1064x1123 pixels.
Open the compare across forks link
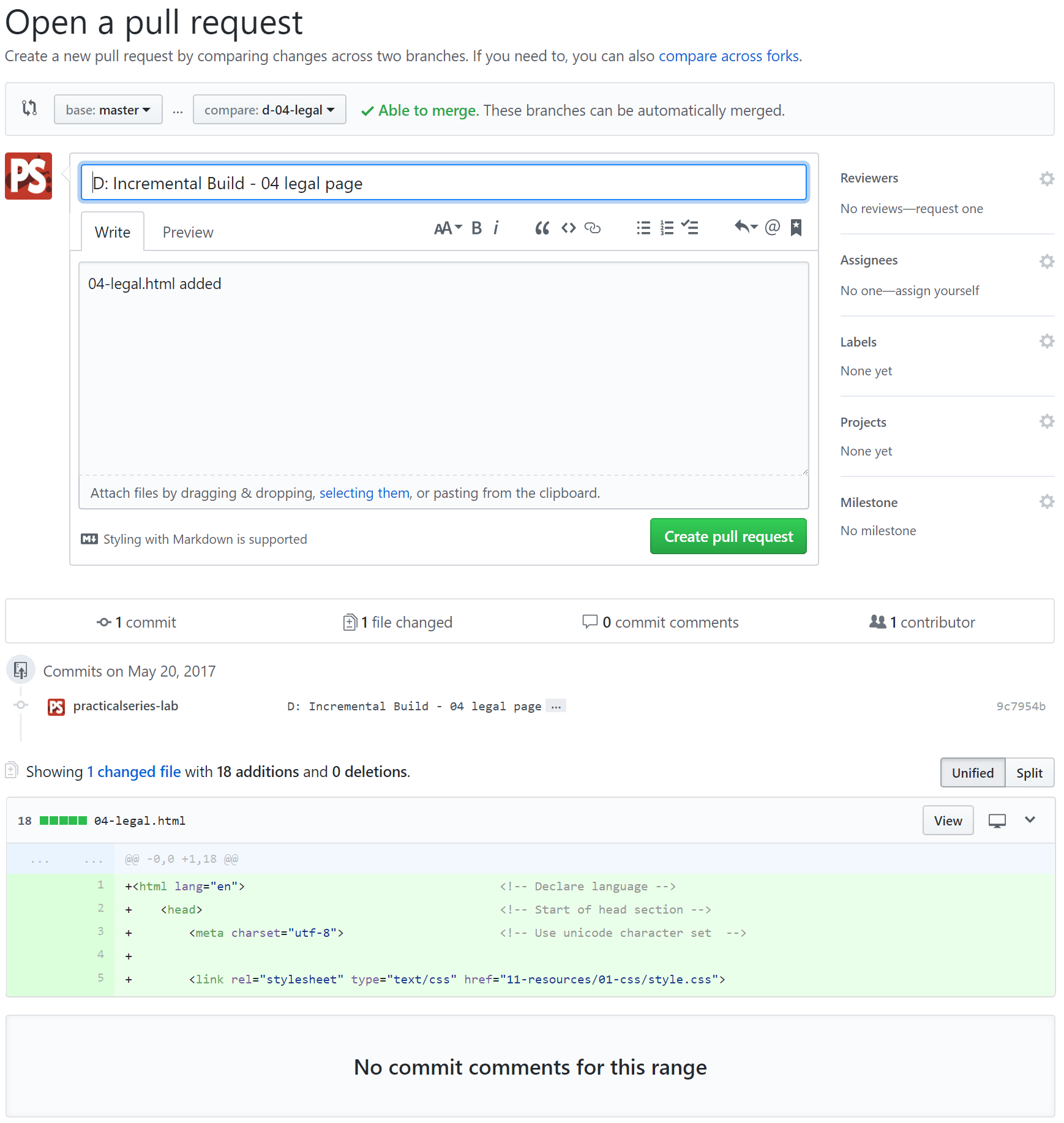pyautogui.click(x=729, y=56)
